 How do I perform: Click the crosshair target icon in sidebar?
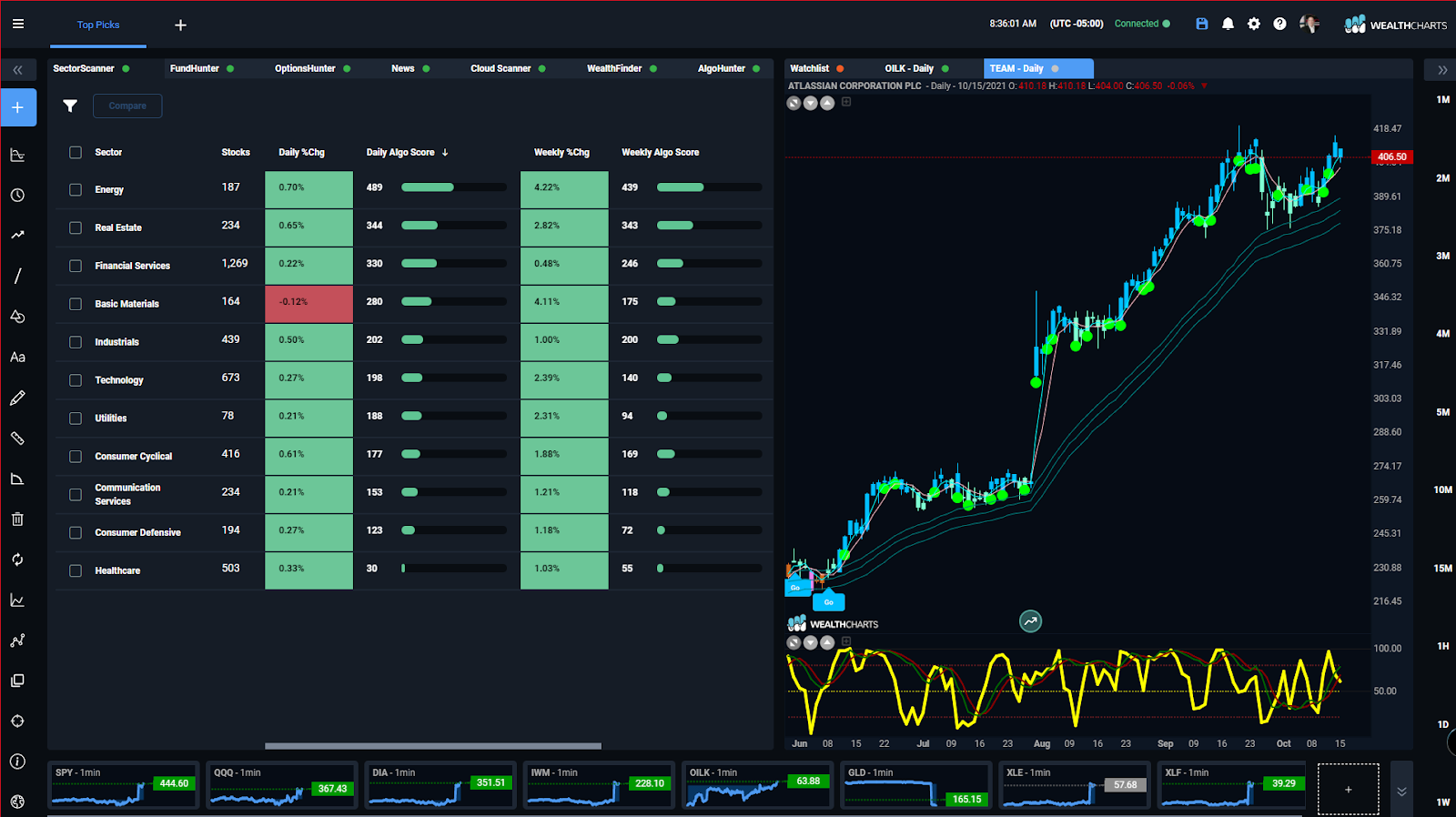pos(17,721)
